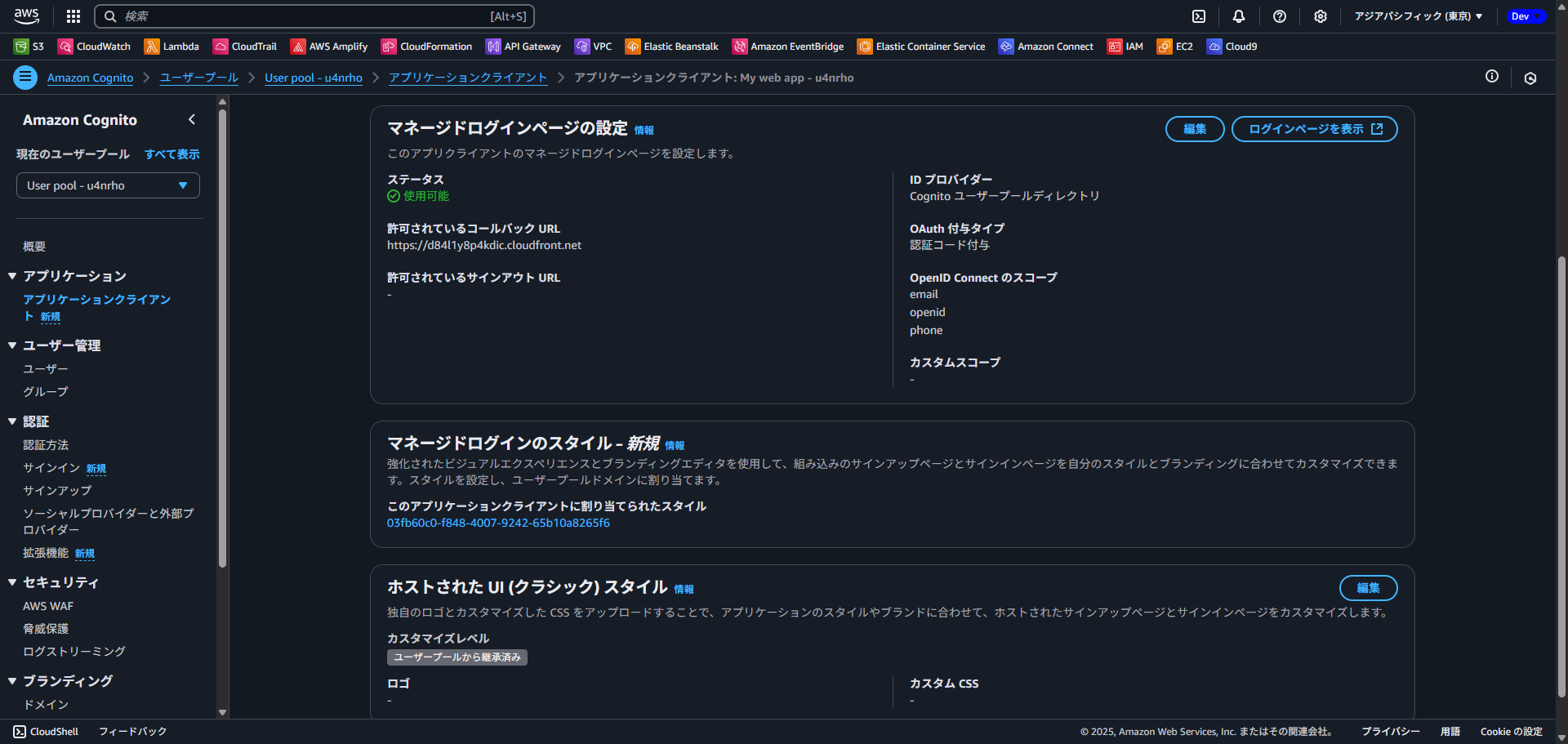The width and height of the screenshot is (1568, 744).
Task: Toggle the navigation hamburger menu
Action: click(x=25, y=78)
